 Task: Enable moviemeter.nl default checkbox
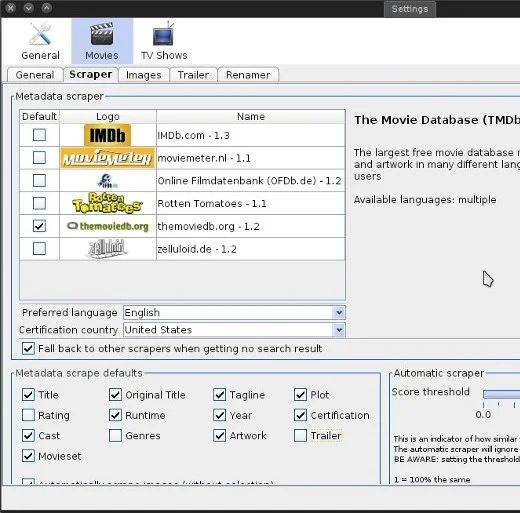(x=39, y=158)
